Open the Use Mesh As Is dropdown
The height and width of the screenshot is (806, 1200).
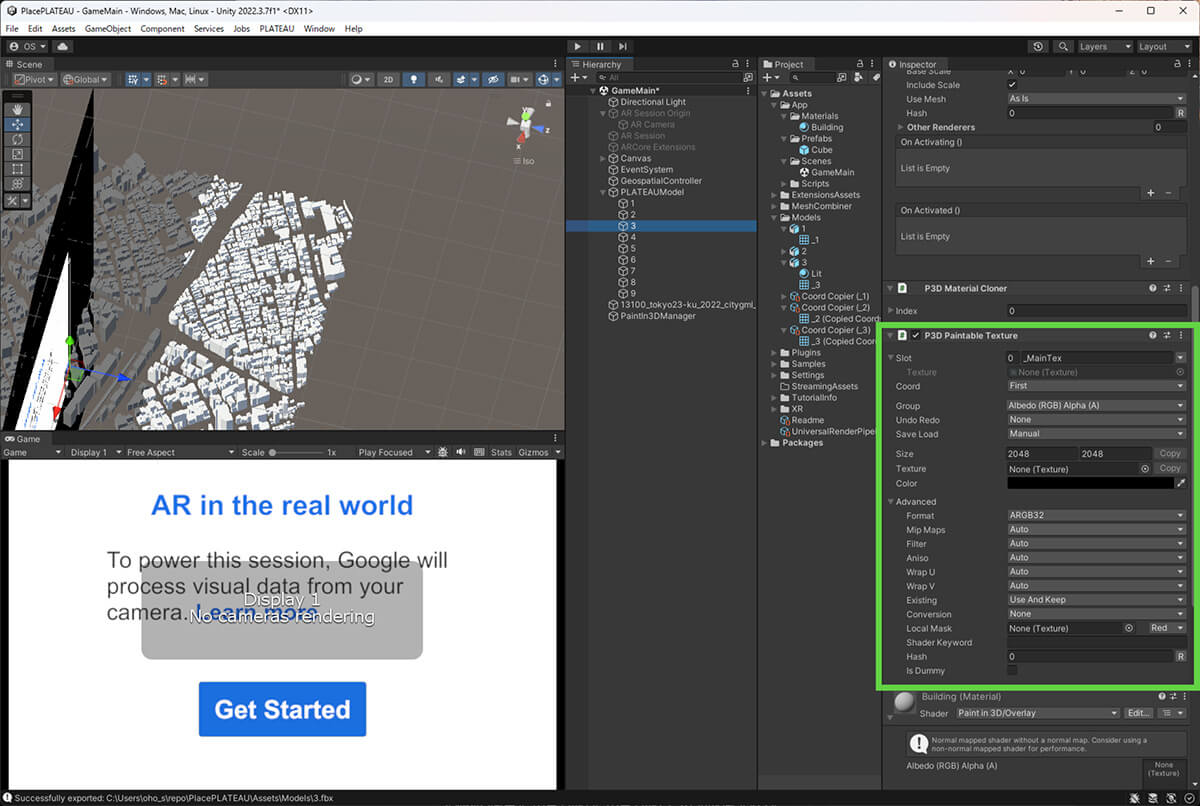[1096, 99]
